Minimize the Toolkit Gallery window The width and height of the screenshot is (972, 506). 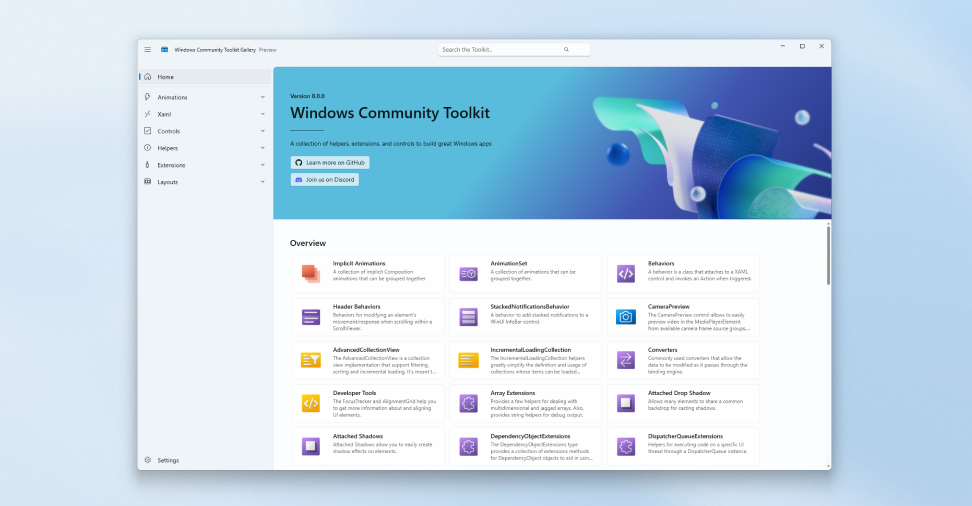(x=782, y=47)
